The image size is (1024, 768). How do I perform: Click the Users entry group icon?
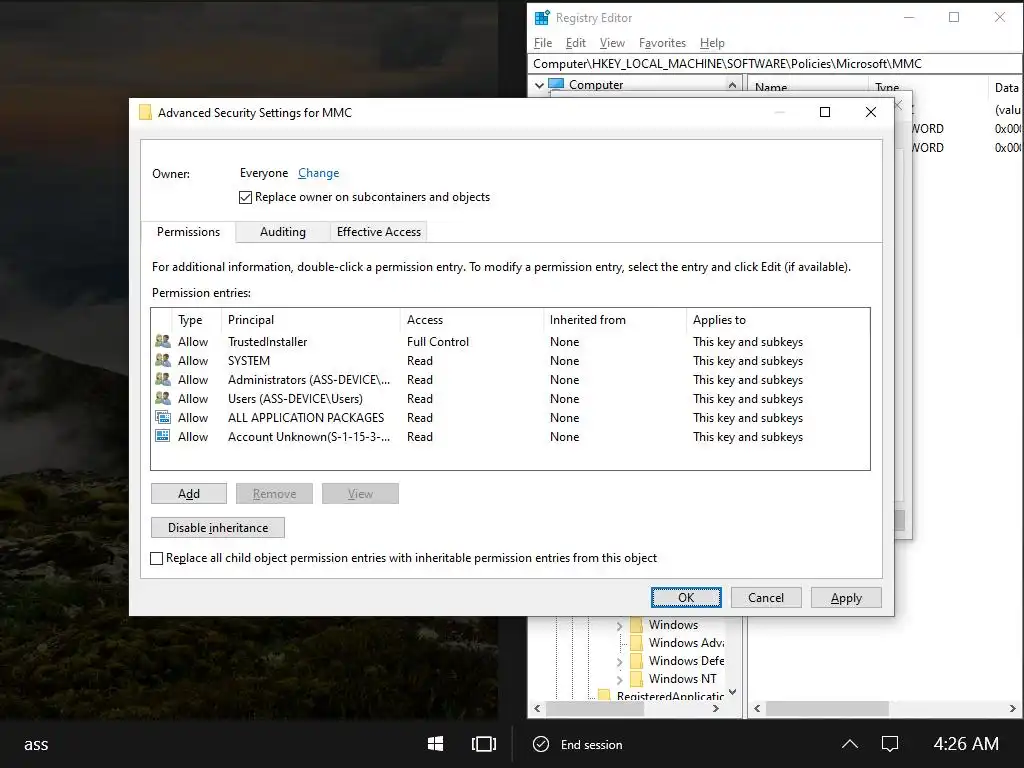[x=163, y=398]
